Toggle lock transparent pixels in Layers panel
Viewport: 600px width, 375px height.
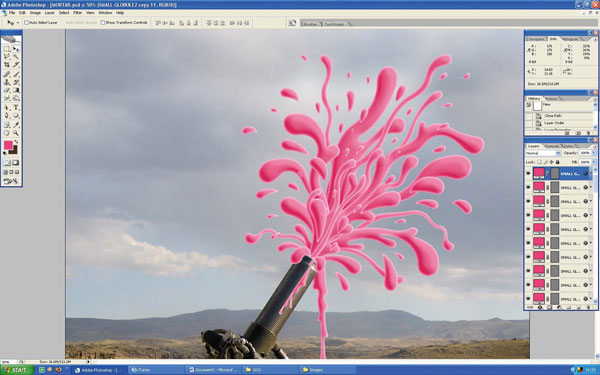point(539,162)
